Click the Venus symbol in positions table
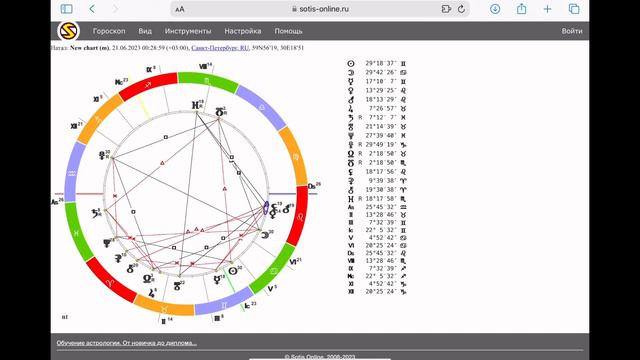Screen dimensions: 640x360 [351, 91]
